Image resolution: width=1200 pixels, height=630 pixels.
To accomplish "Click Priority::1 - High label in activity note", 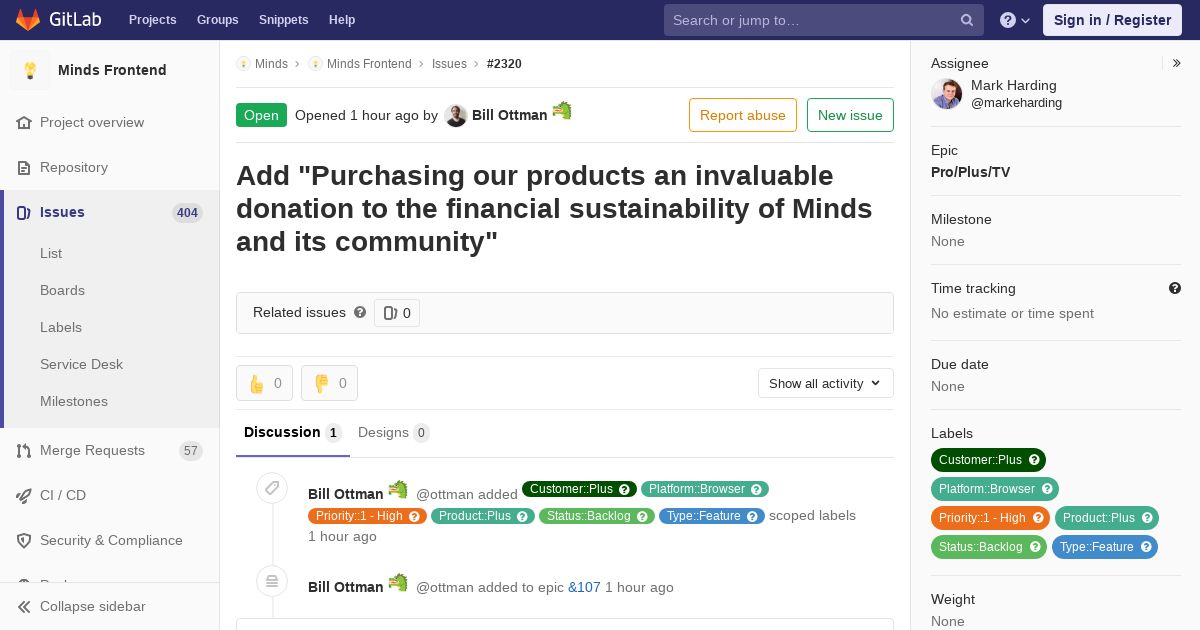I will pyautogui.click(x=367, y=516).
